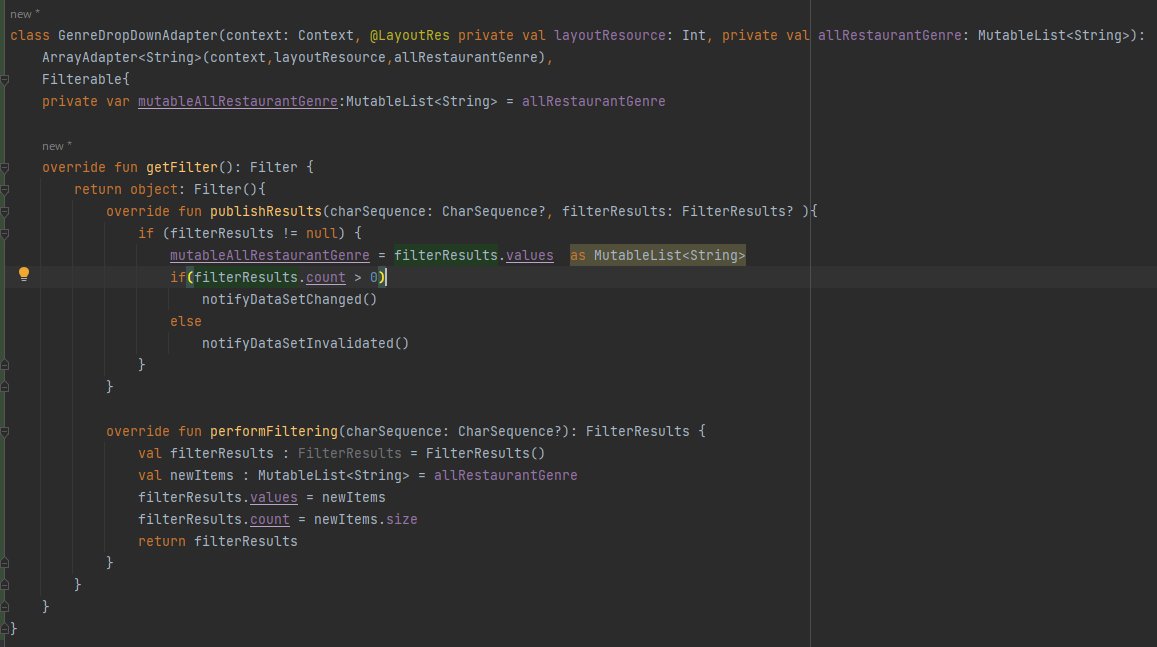Click the GenreDropDownAdapter class name
The width and height of the screenshot is (1157, 647).
(x=138, y=35)
